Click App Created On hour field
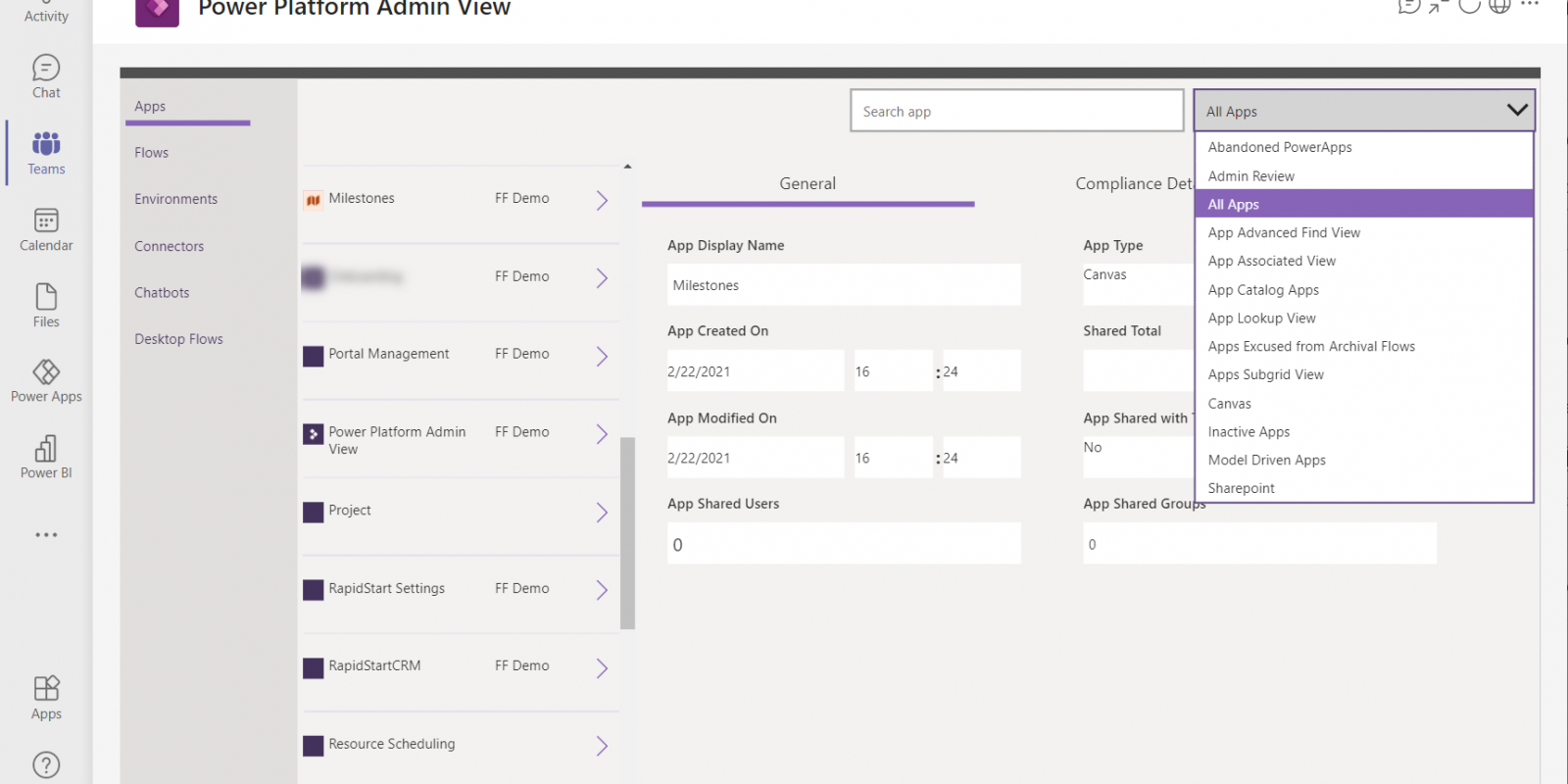 (893, 370)
